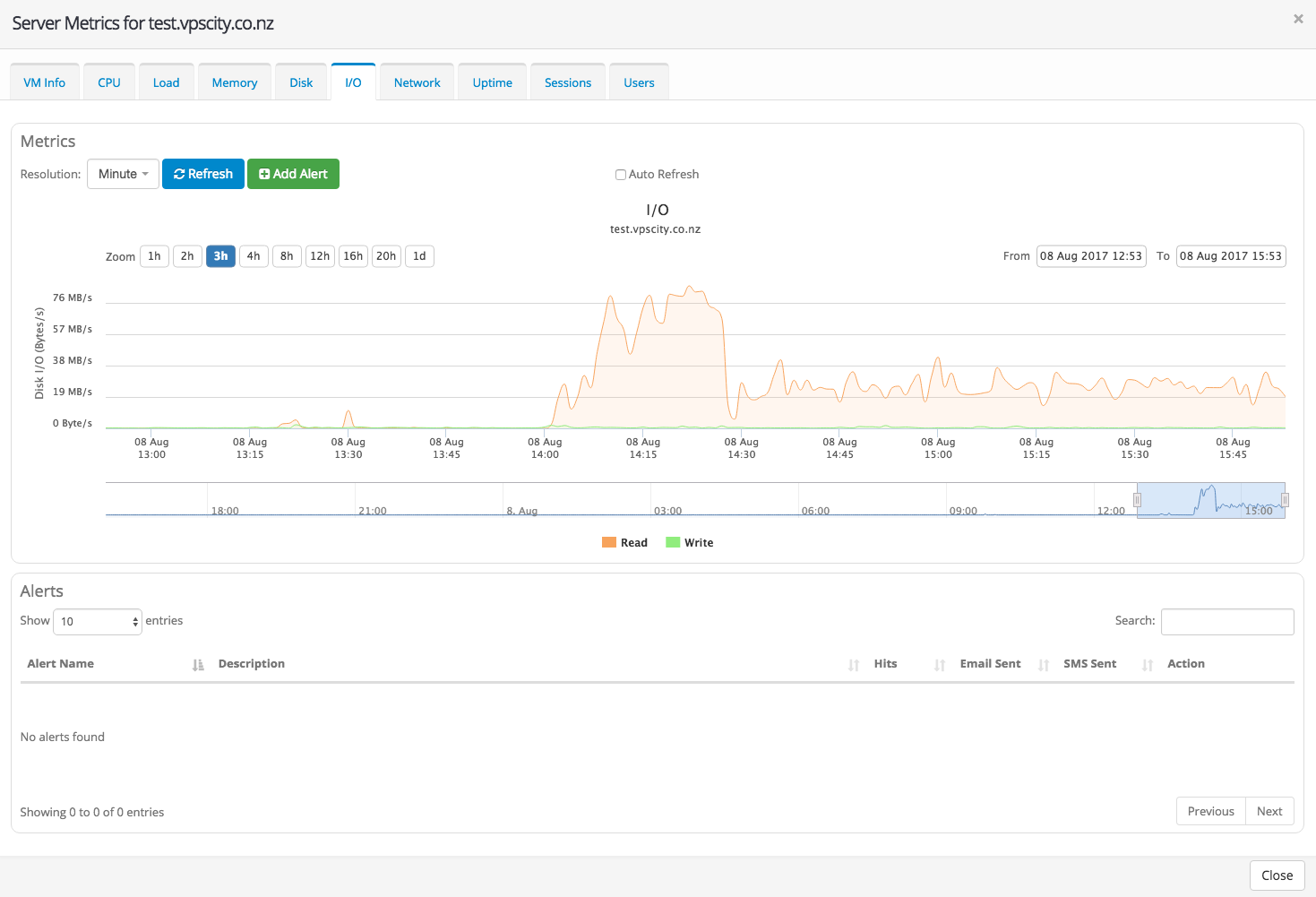The width and height of the screenshot is (1316, 897).
Task: Click the left navigator range handle
Action: tap(1137, 500)
